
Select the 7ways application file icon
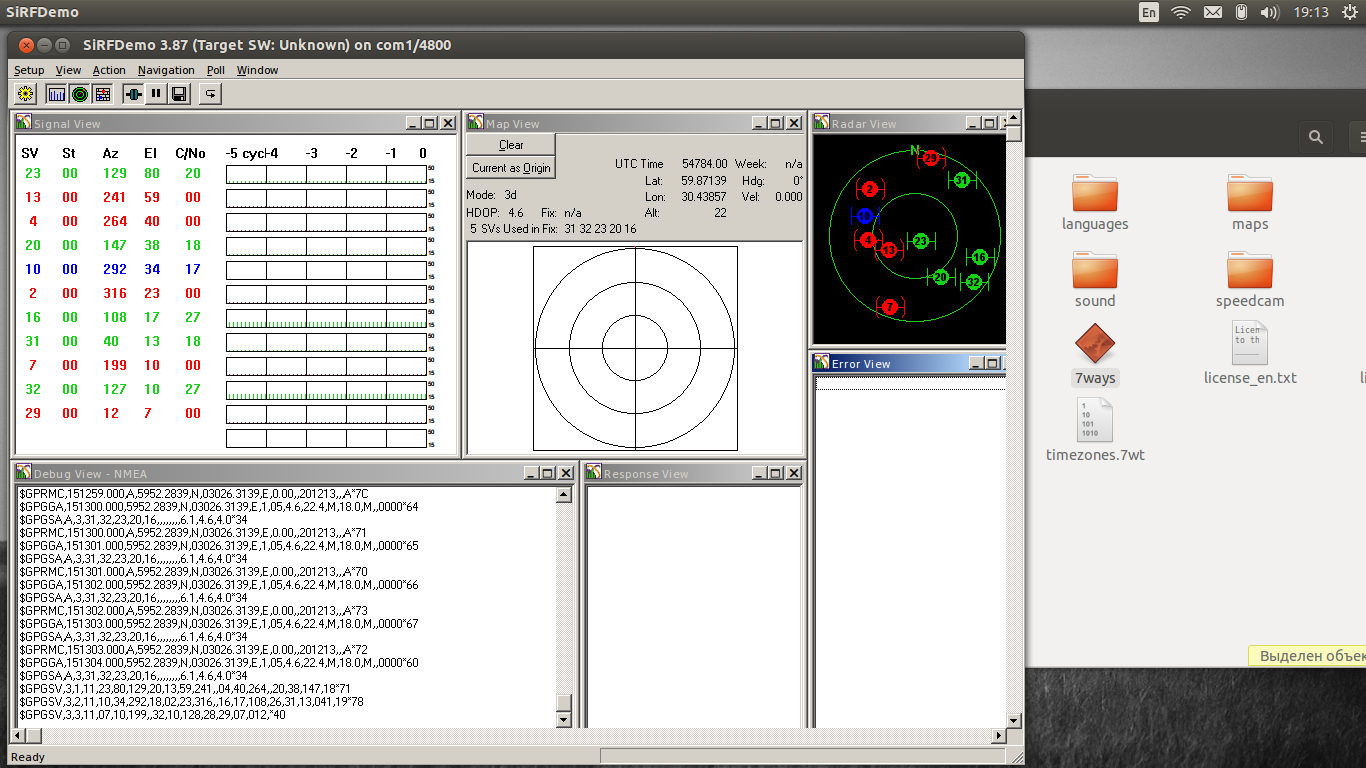click(x=1095, y=345)
